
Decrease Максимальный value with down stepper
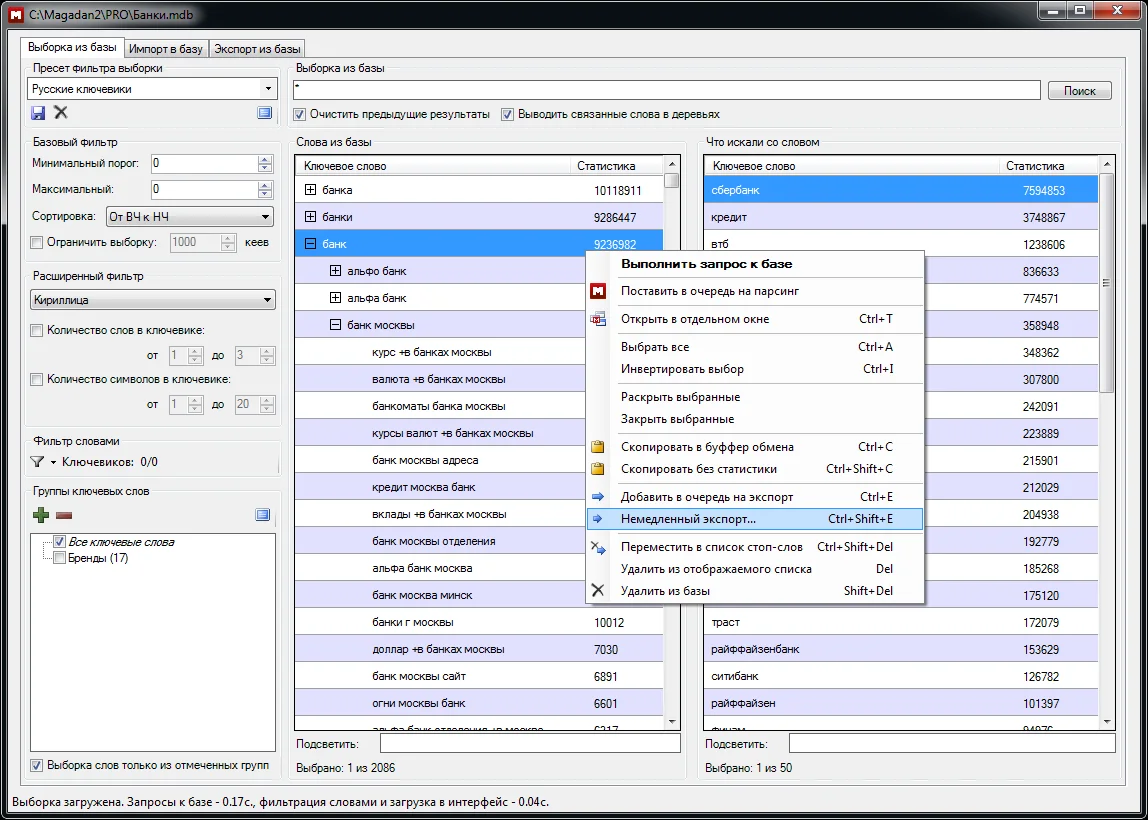point(265,194)
